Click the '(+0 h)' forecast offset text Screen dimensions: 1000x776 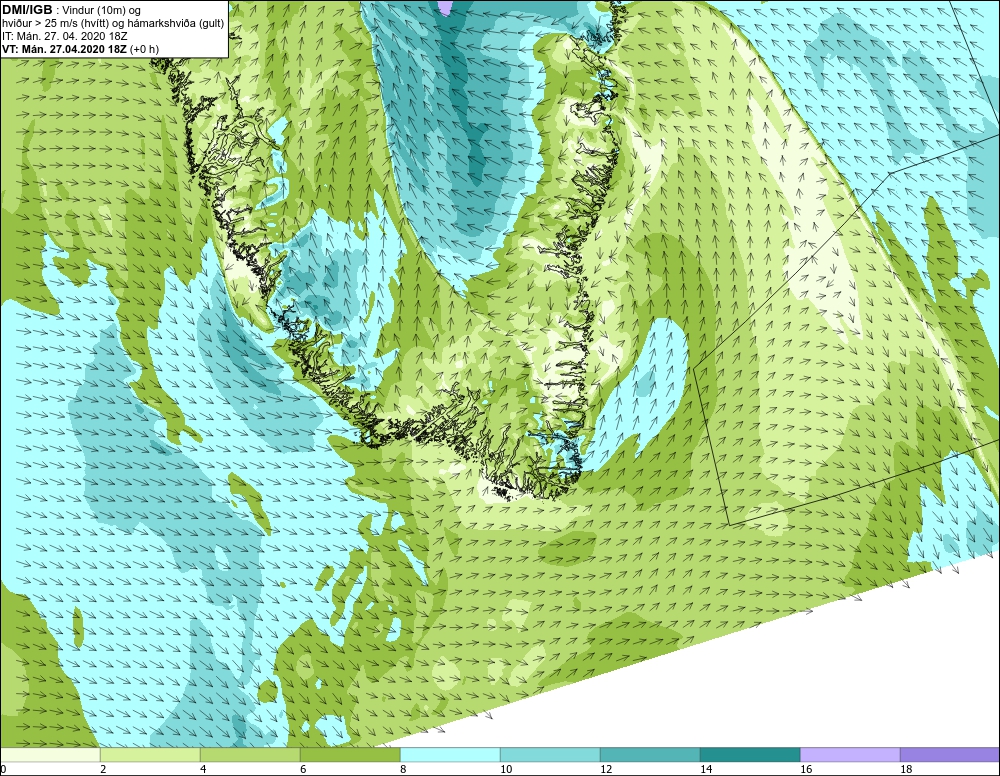144,49
